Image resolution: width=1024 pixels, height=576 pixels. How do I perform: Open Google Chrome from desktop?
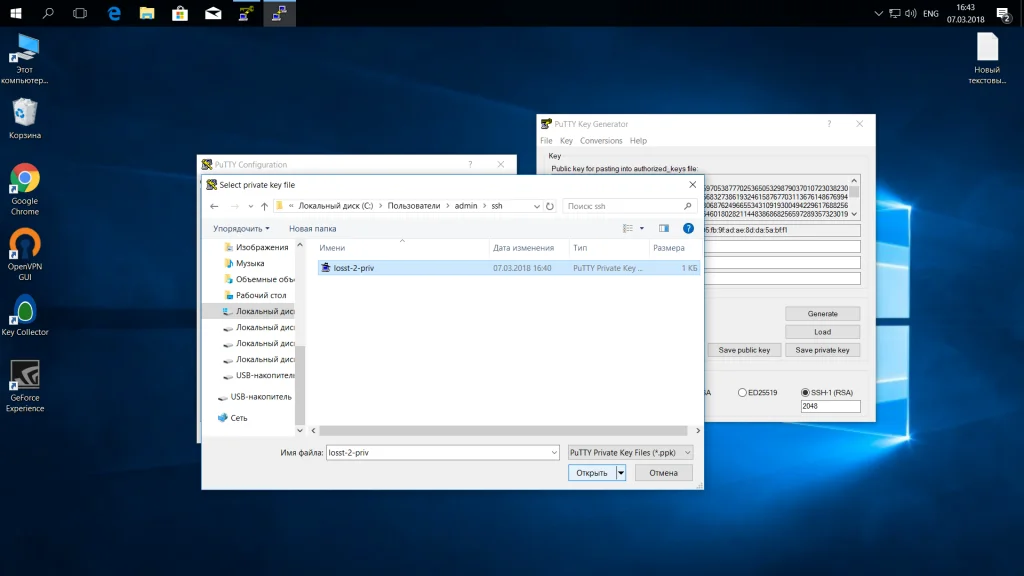(x=25, y=180)
